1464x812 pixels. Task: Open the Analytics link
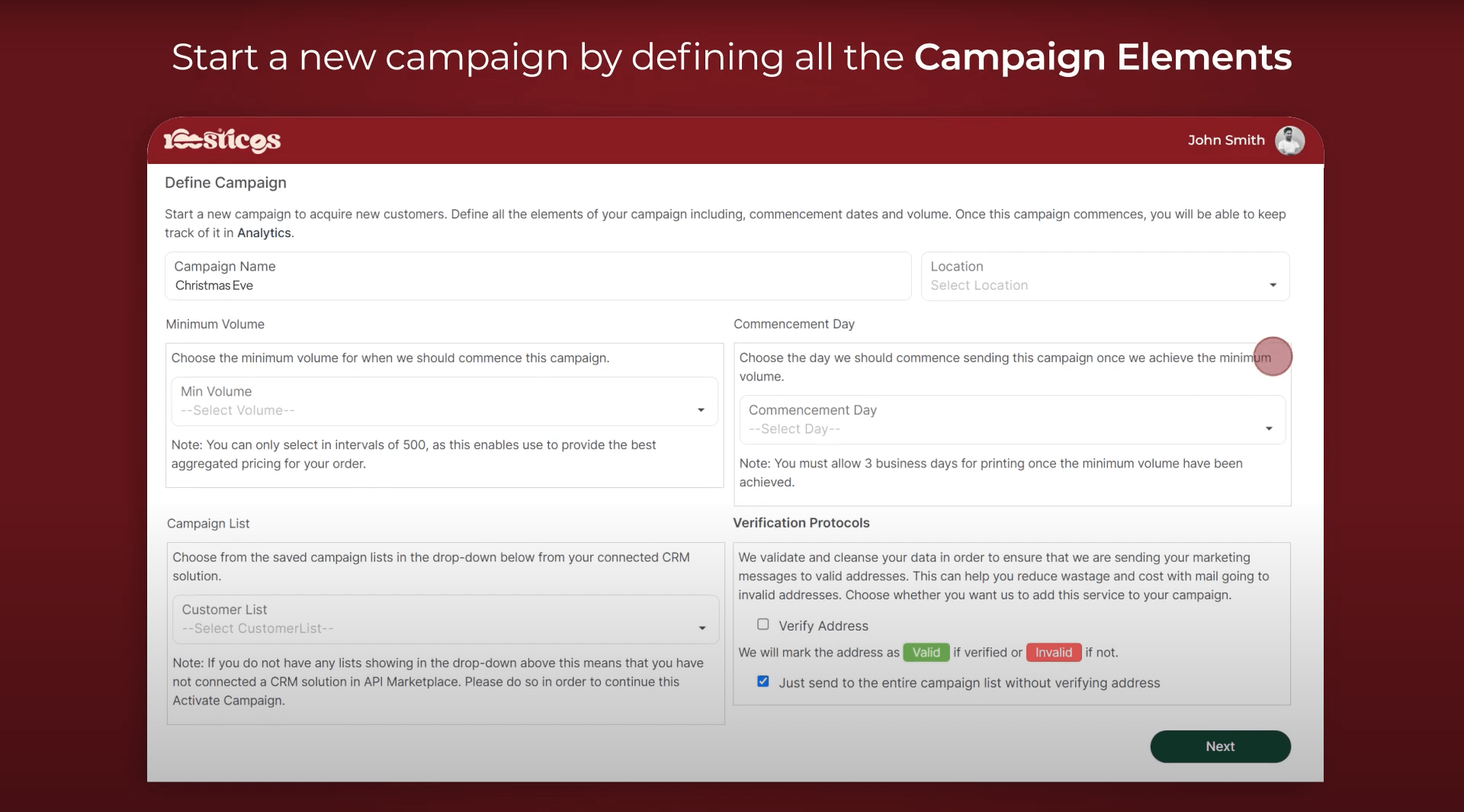(264, 233)
